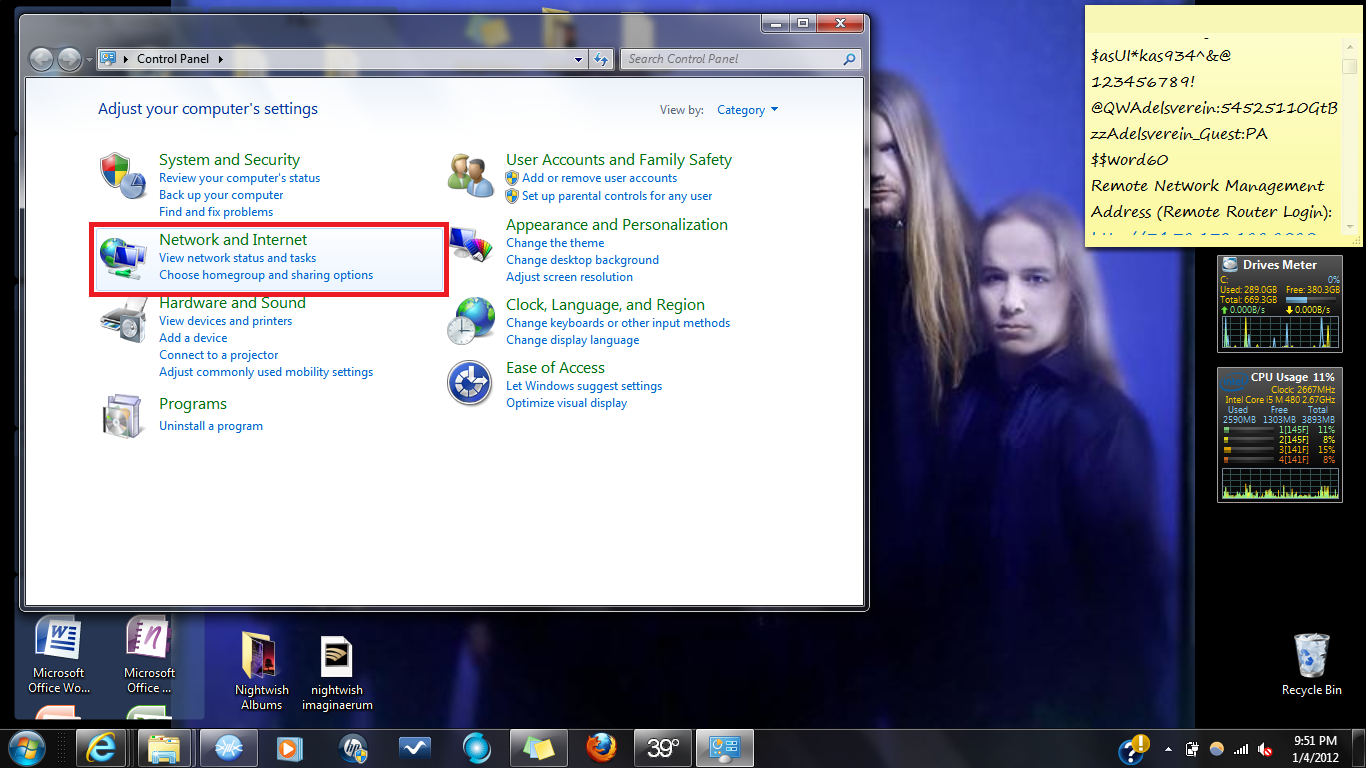Open the Start menu orb
The image size is (1366, 768).
pos(25,747)
